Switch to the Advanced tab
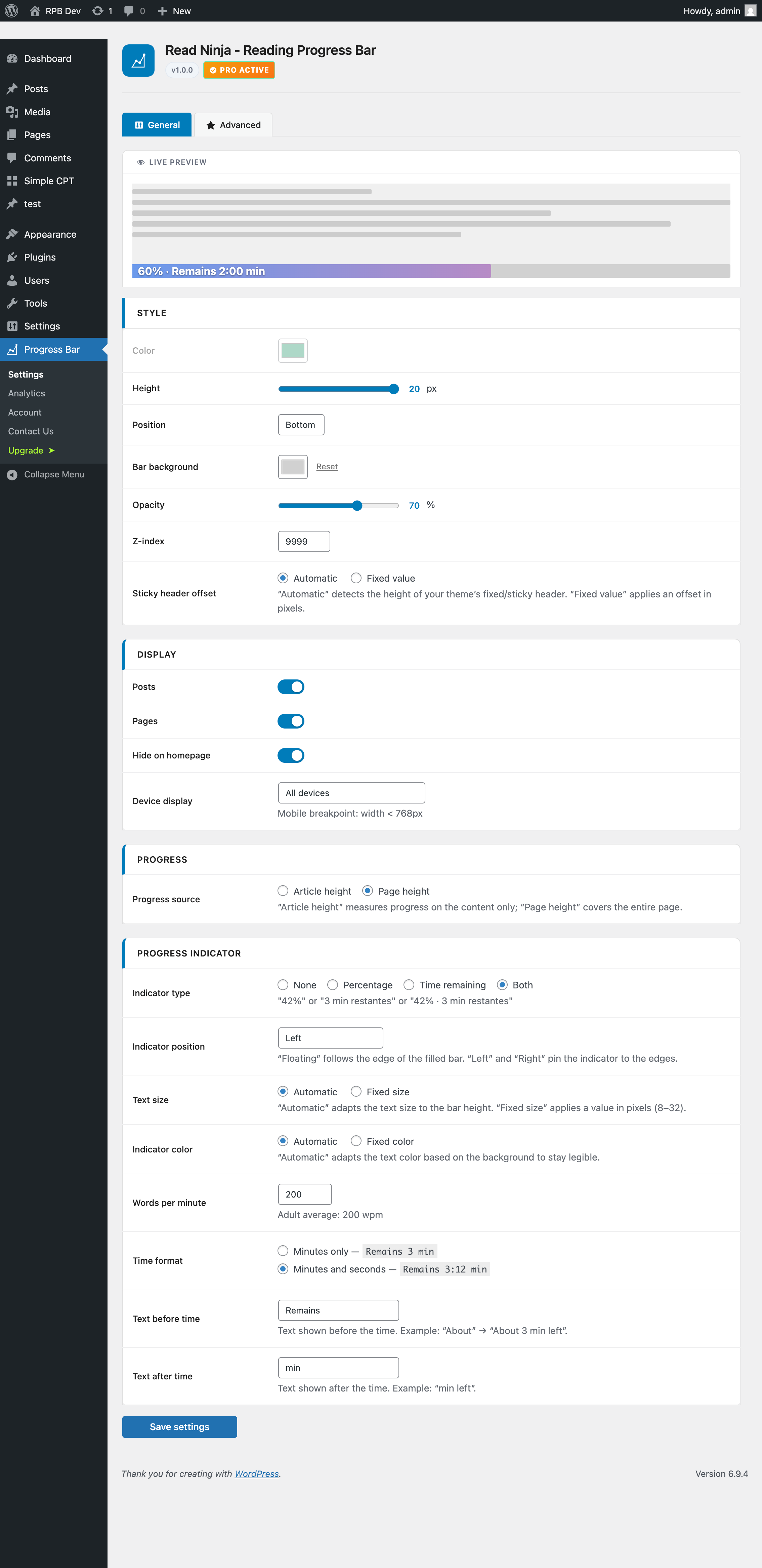762x1568 pixels. 233,125
